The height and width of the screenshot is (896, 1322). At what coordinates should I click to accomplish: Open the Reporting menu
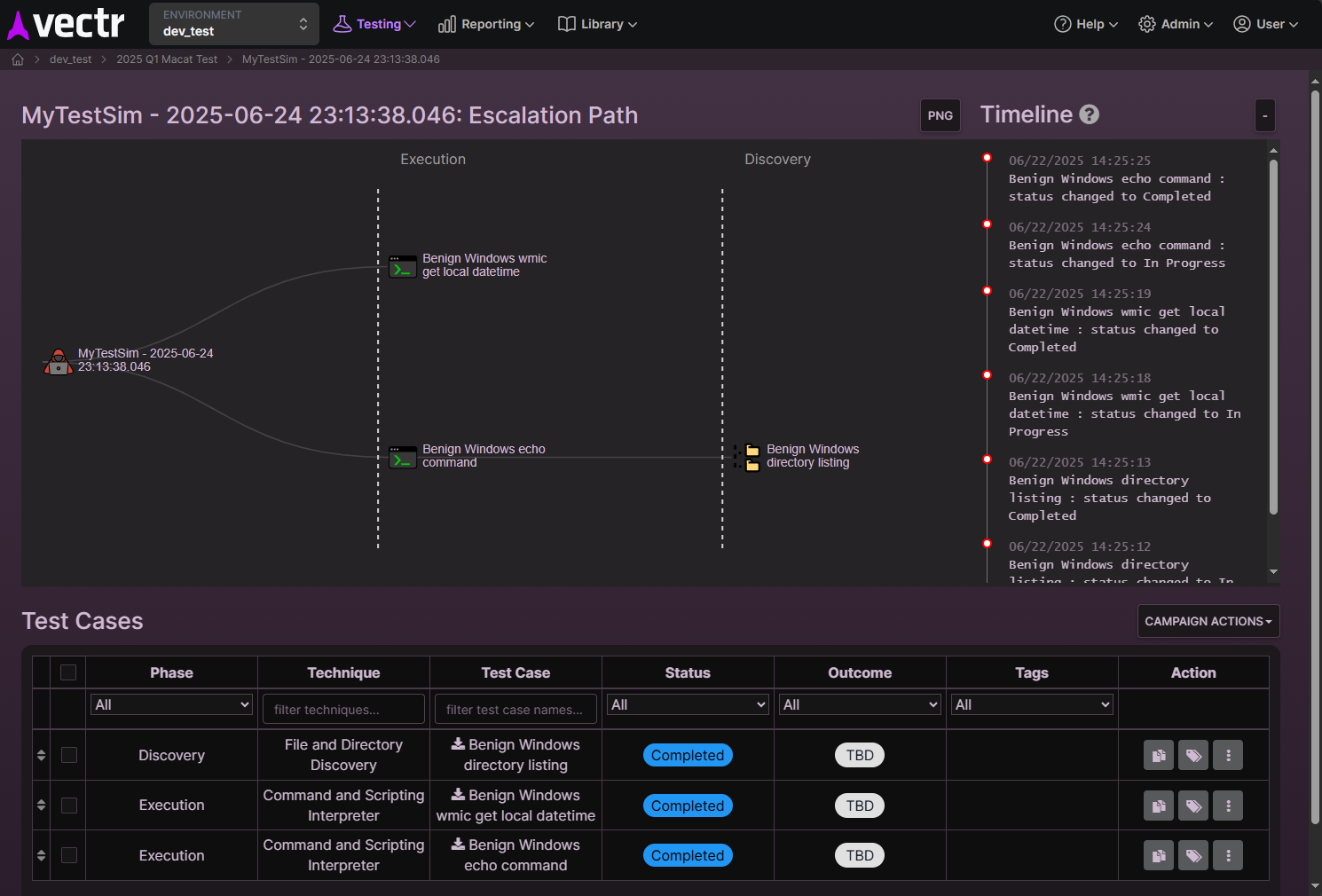[x=486, y=24]
